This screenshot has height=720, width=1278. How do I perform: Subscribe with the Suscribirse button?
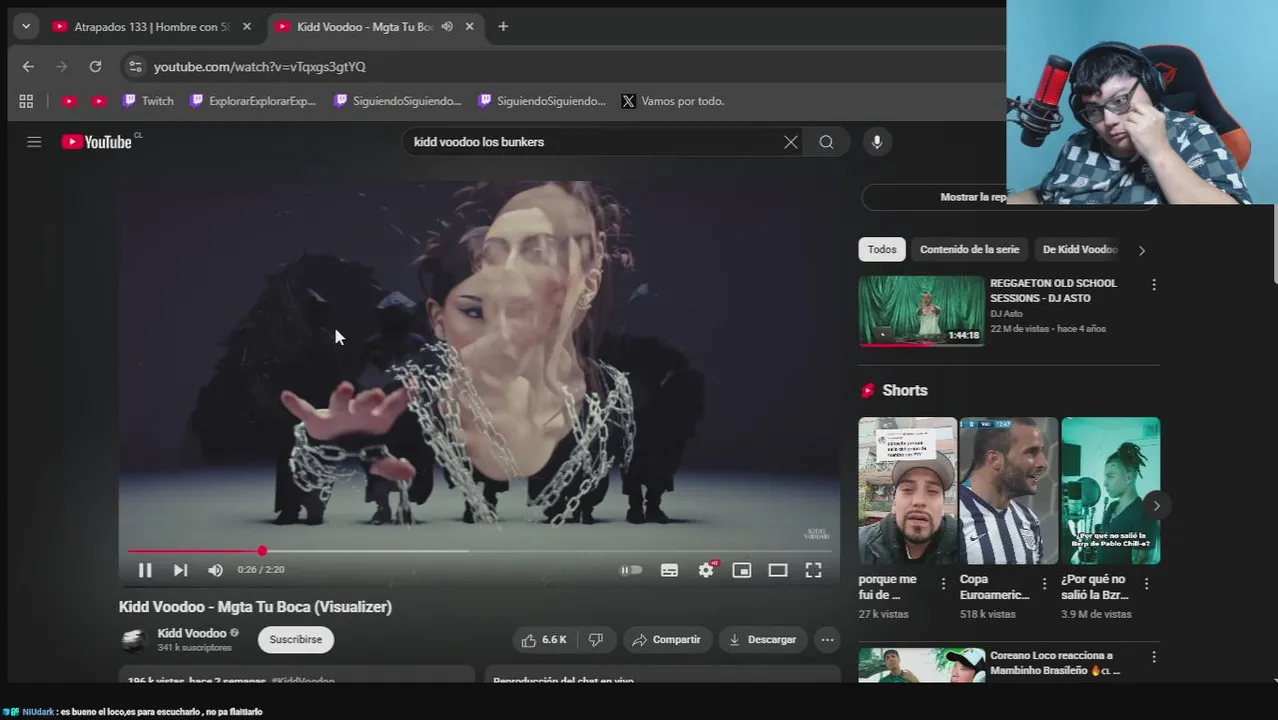click(x=296, y=640)
